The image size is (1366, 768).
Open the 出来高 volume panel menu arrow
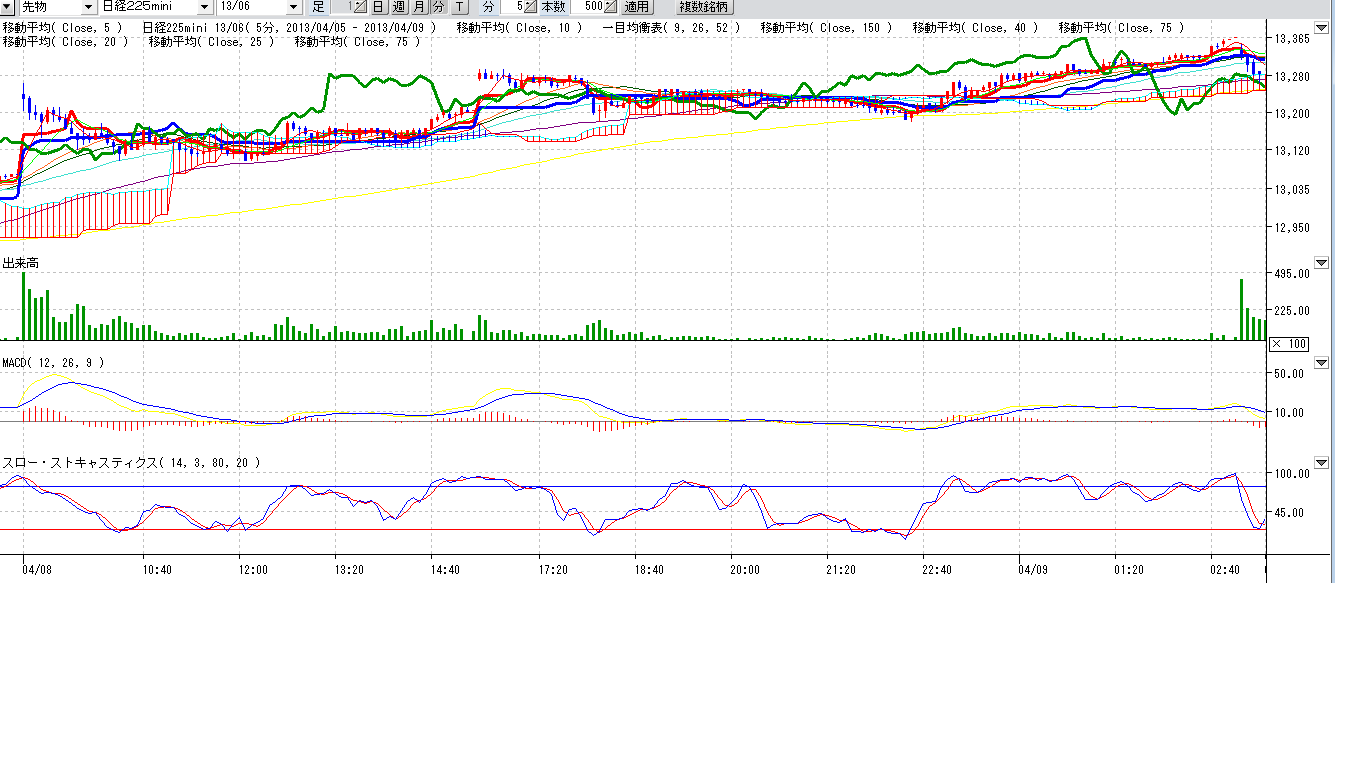coord(1321,263)
